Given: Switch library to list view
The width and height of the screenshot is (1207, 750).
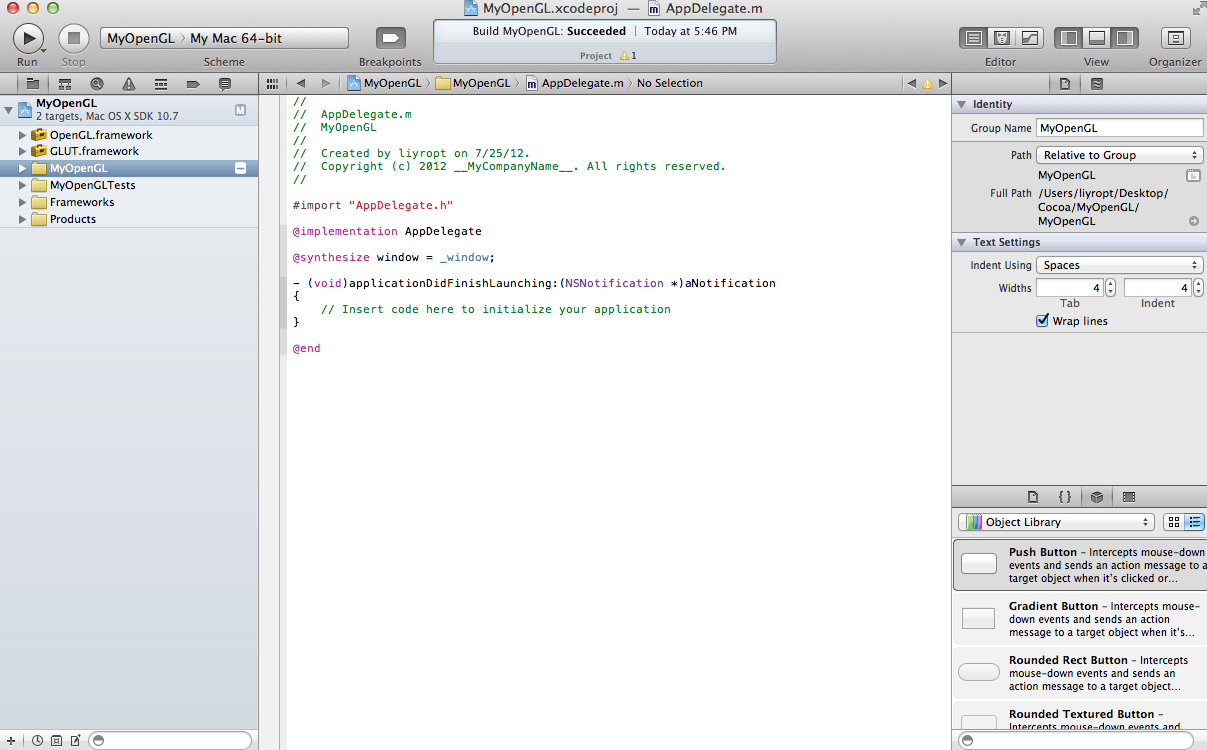Looking at the screenshot, I should coord(1193,522).
